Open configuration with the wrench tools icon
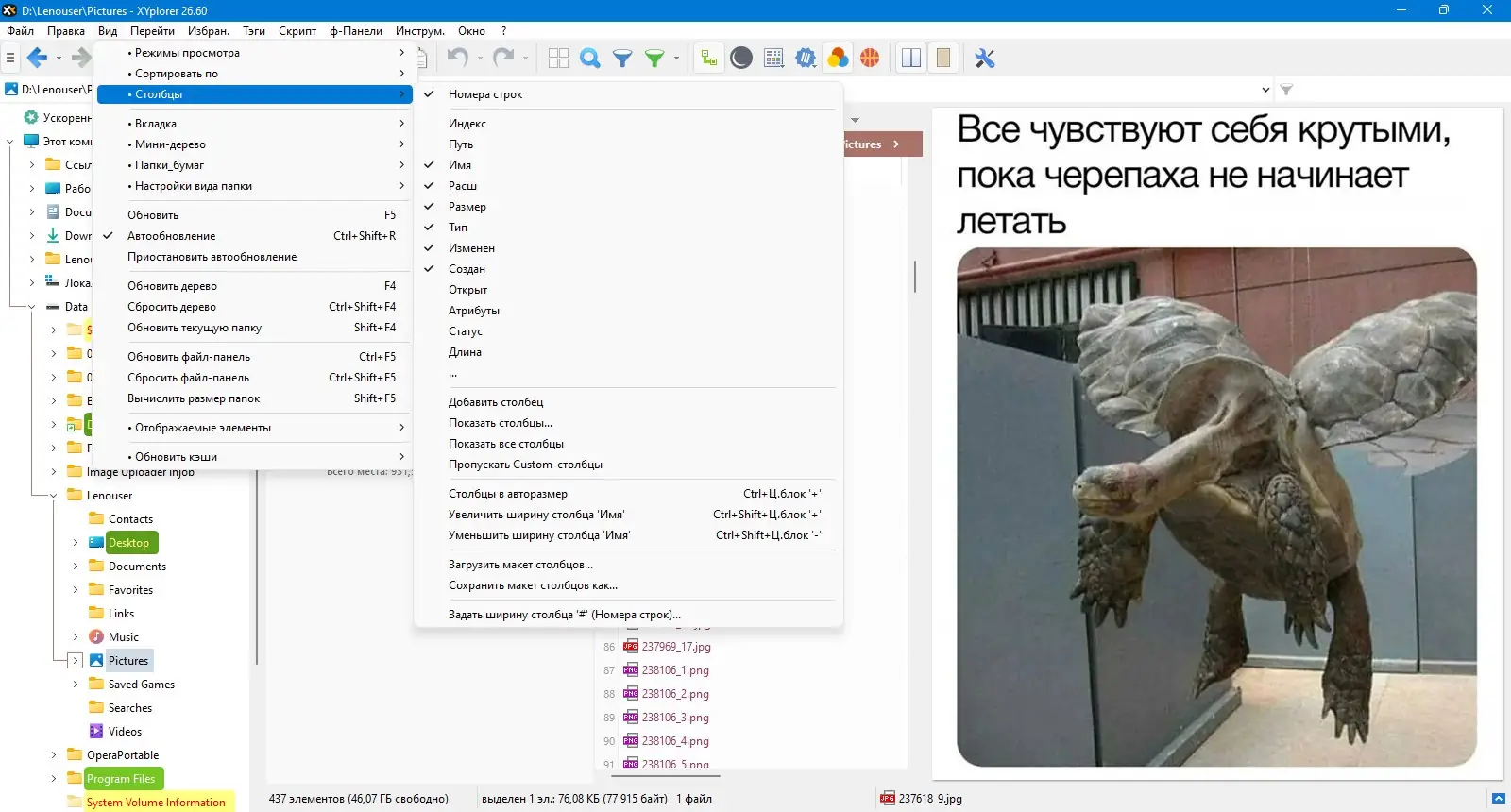Viewport: 1511px width, 812px height. coord(985,59)
